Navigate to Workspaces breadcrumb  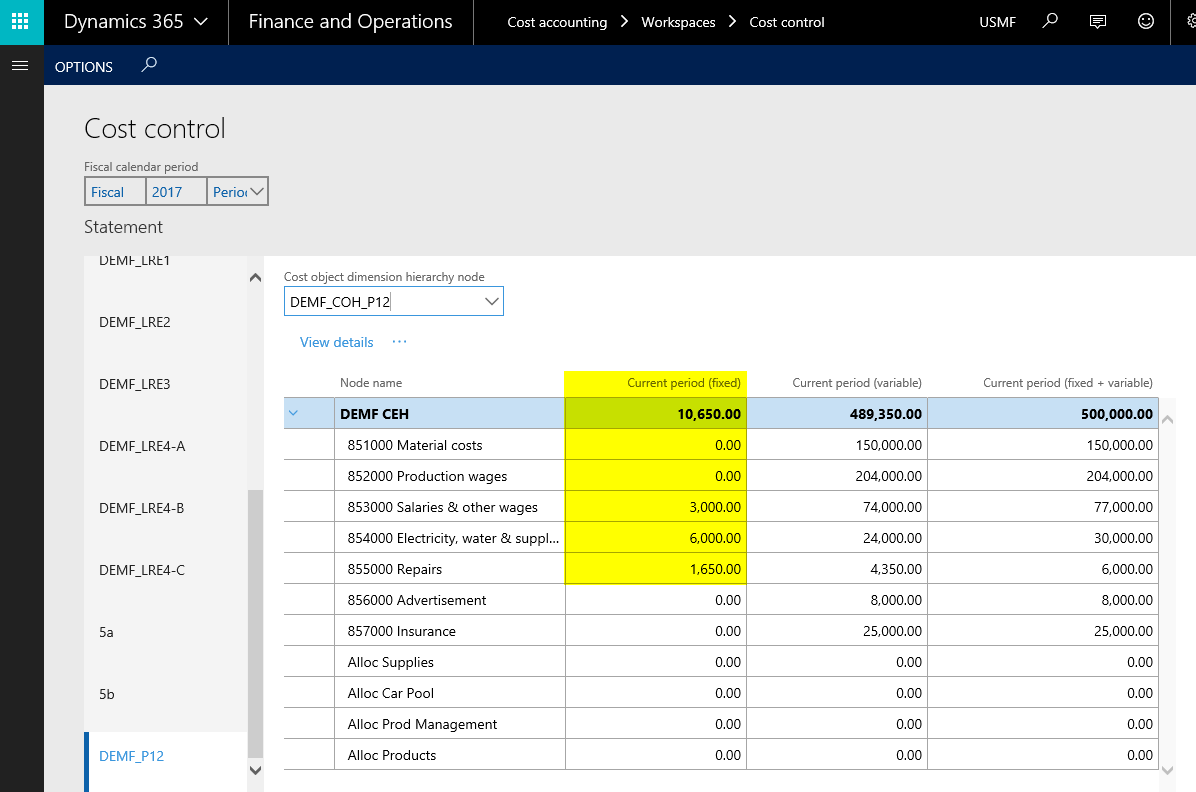click(678, 22)
